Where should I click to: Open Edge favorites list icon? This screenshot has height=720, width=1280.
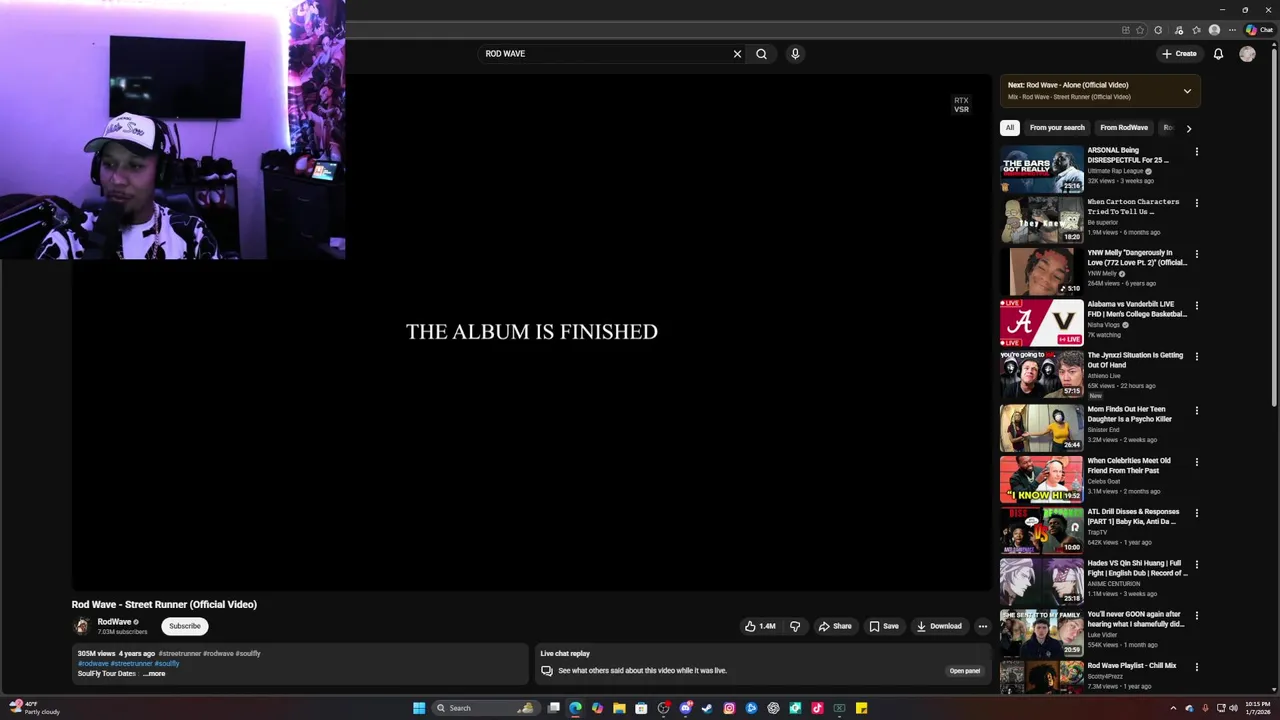tap(1196, 30)
